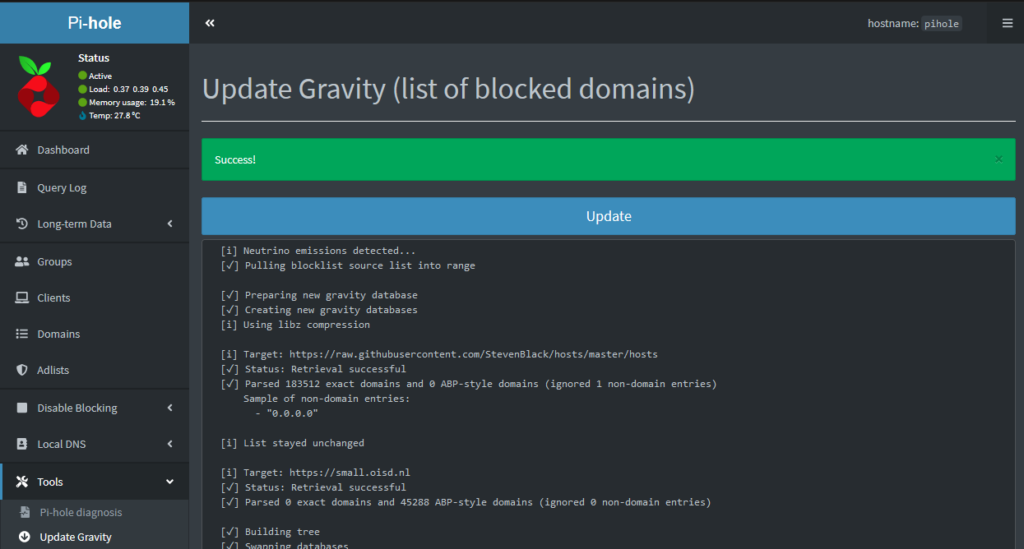Open the Domains page
This screenshot has width=1024, height=549.
click(x=95, y=334)
